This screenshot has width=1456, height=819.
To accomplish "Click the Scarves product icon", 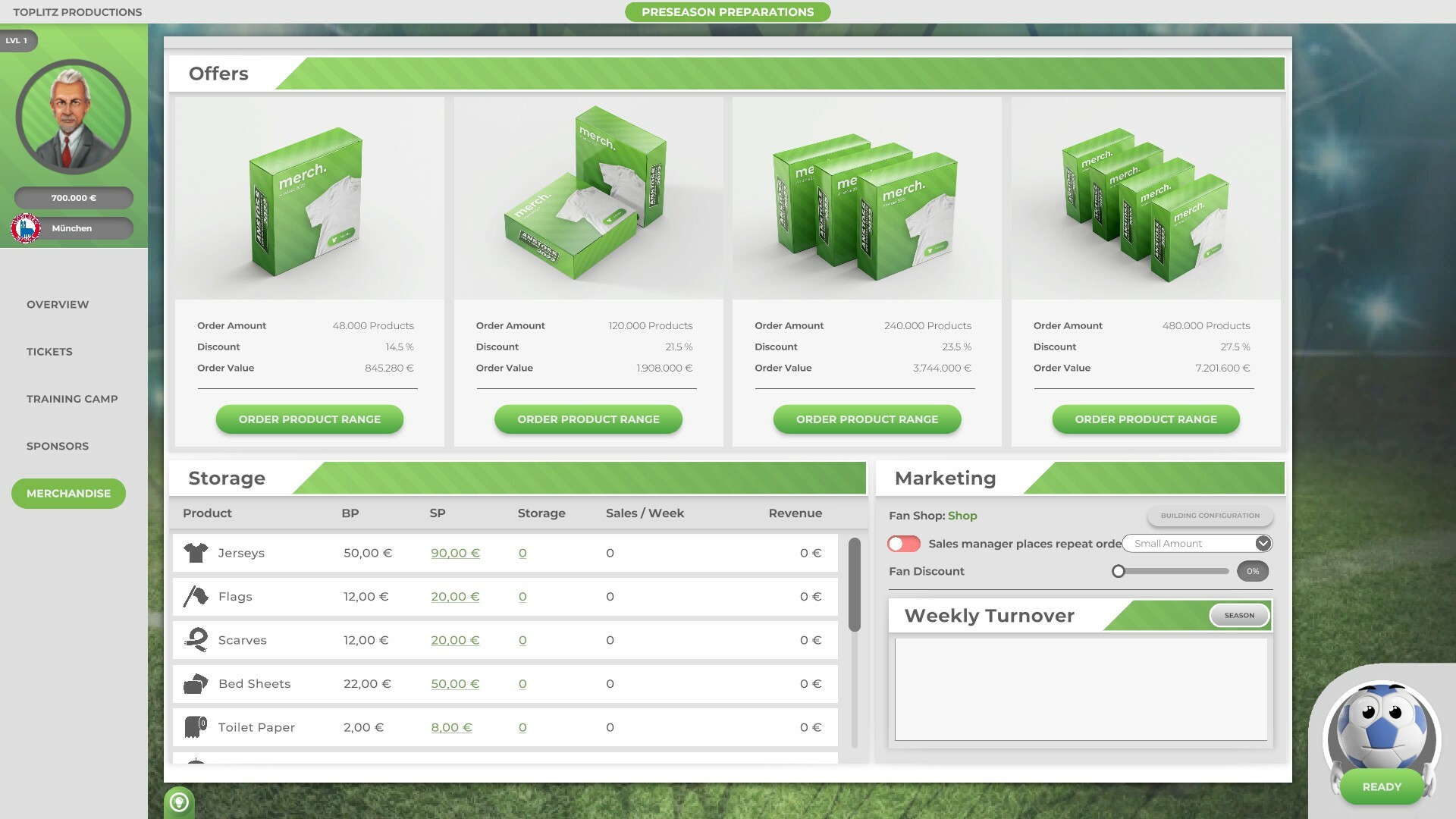I will pyautogui.click(x=196, y=640).
